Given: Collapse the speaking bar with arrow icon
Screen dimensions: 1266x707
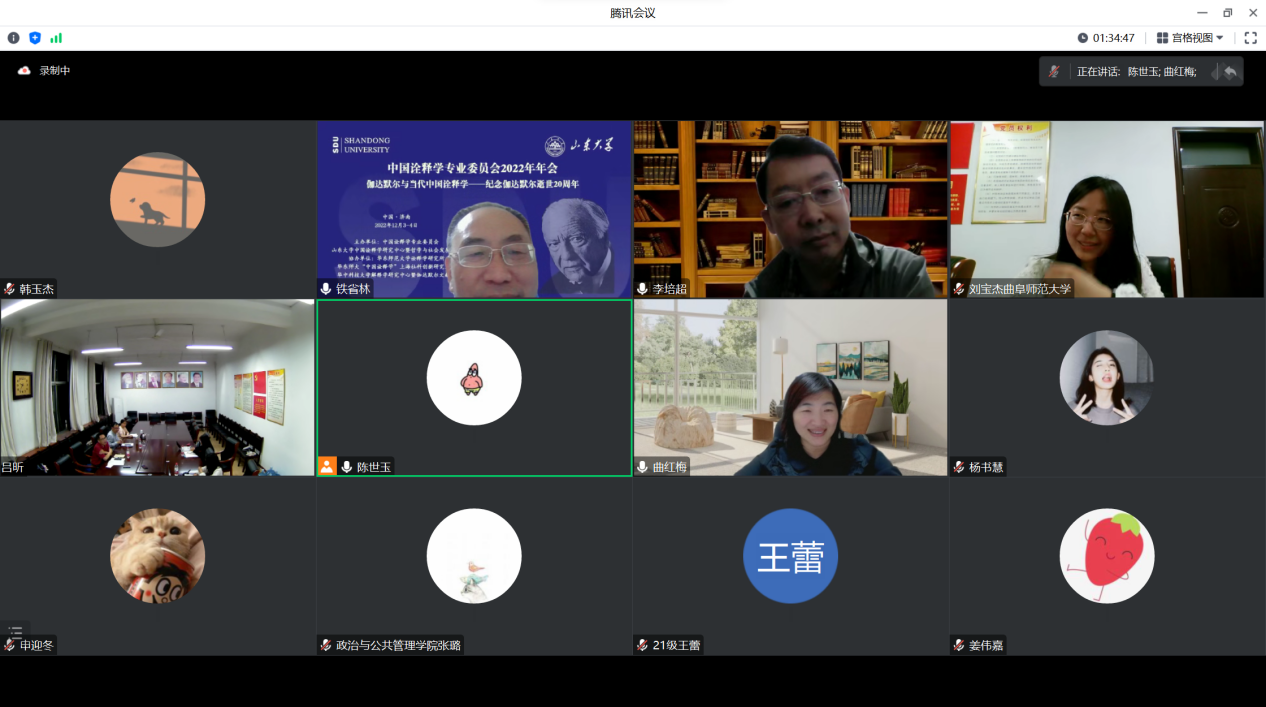Looking at the screenshot, I should click(x=1230, y=72).
